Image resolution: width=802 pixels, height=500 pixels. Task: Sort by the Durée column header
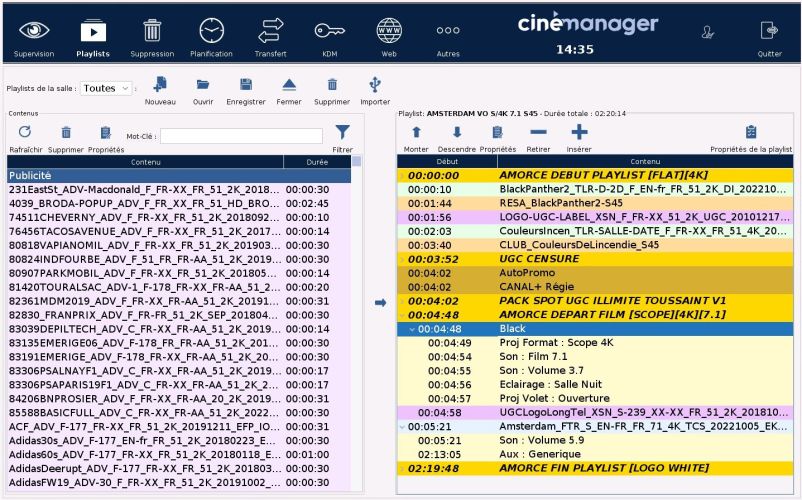tap(317, 162)
